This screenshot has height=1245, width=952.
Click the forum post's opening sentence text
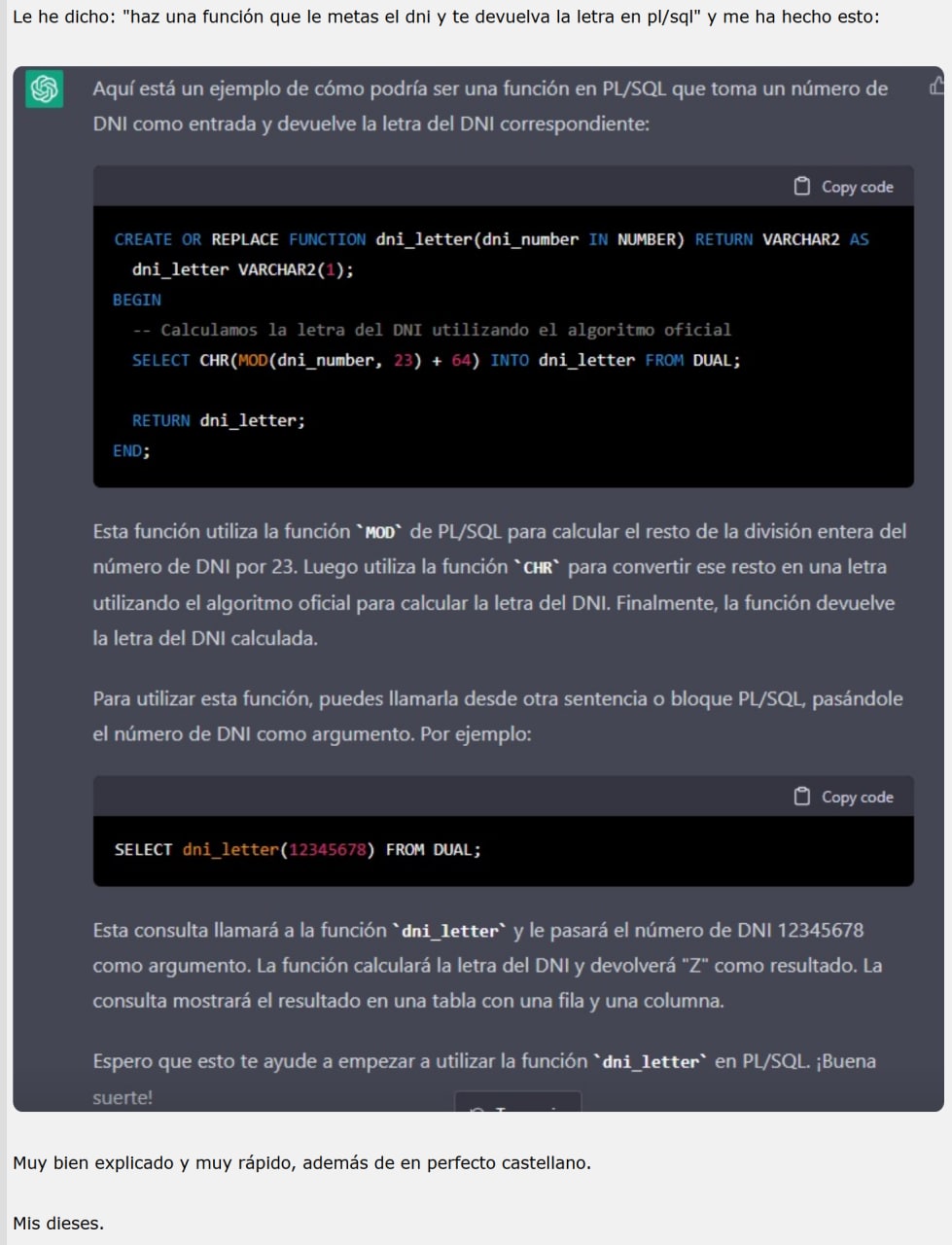click(445, 17)
